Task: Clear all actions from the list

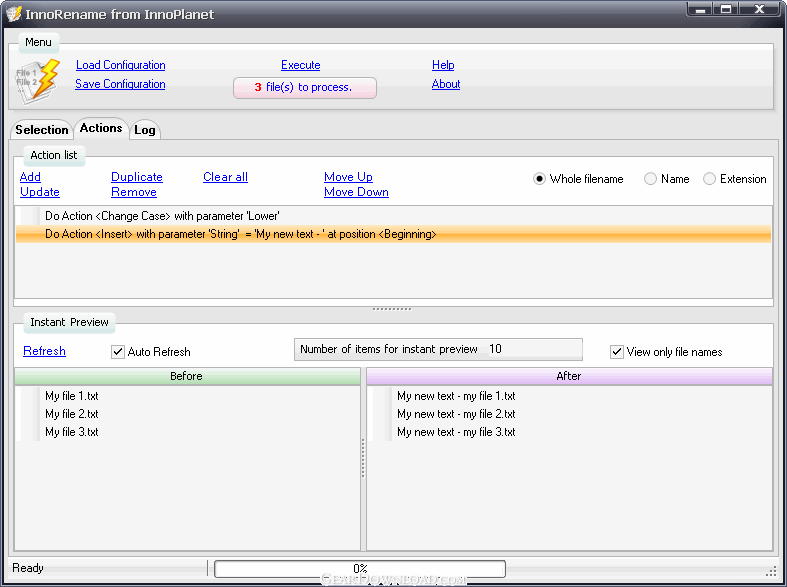Action: (225, 177)
